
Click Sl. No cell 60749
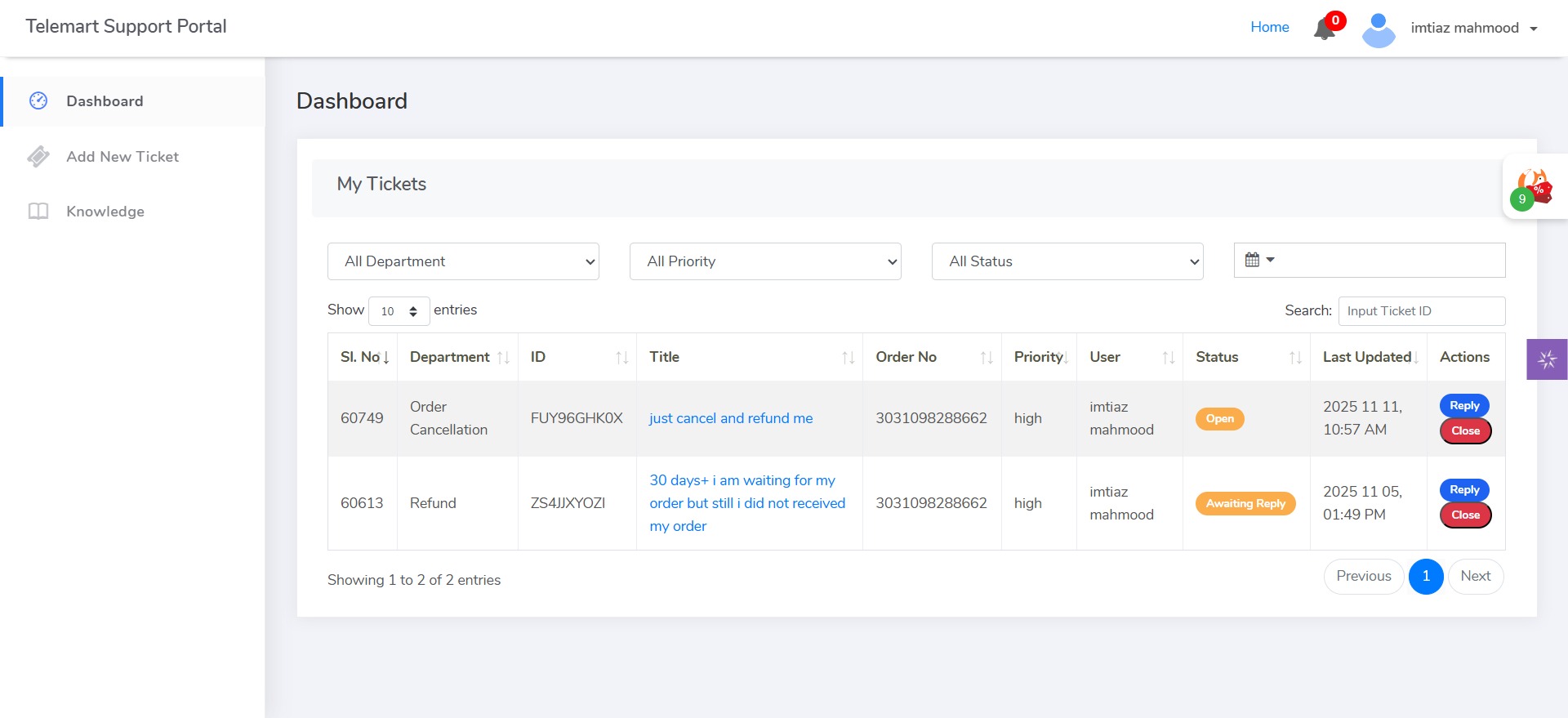tap(362, 418)
